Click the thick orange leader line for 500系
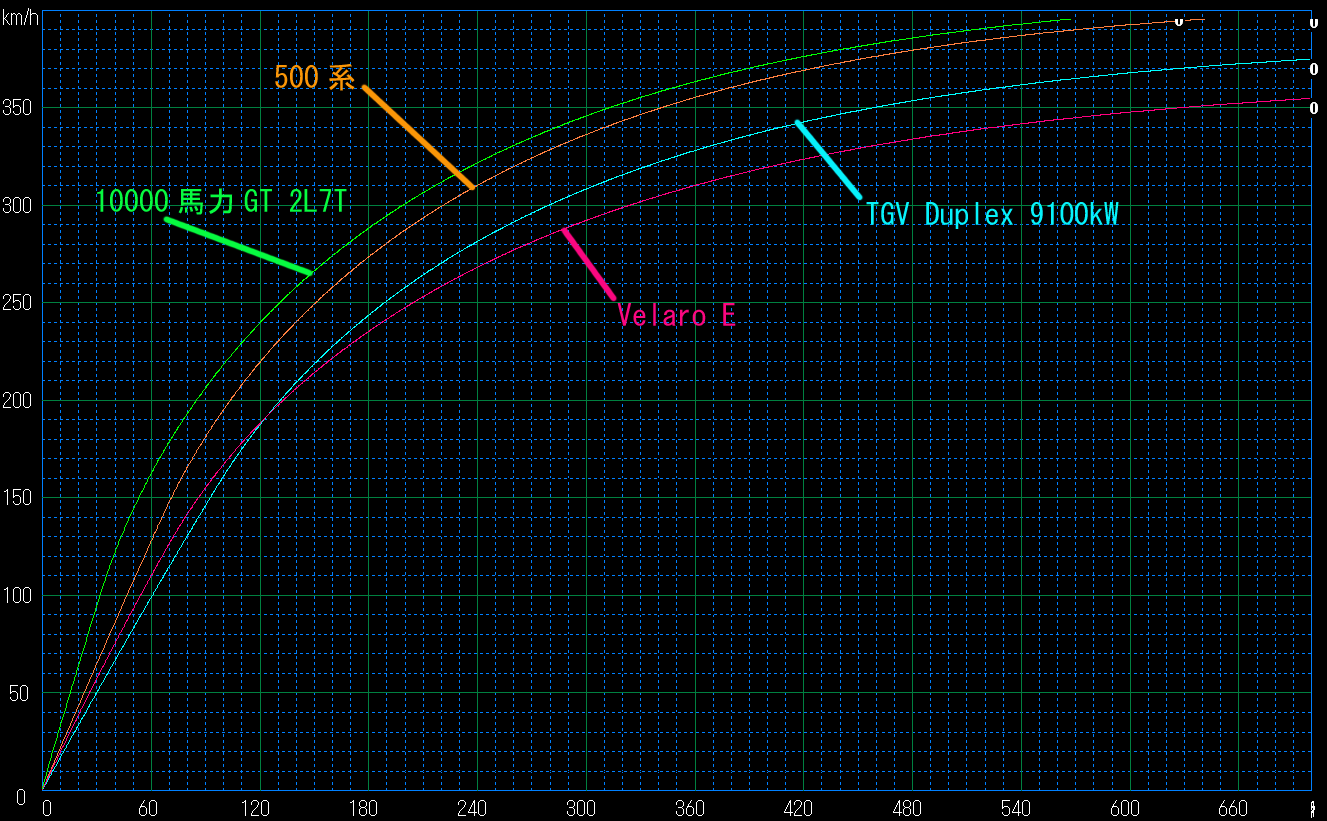 coord(418,137)
